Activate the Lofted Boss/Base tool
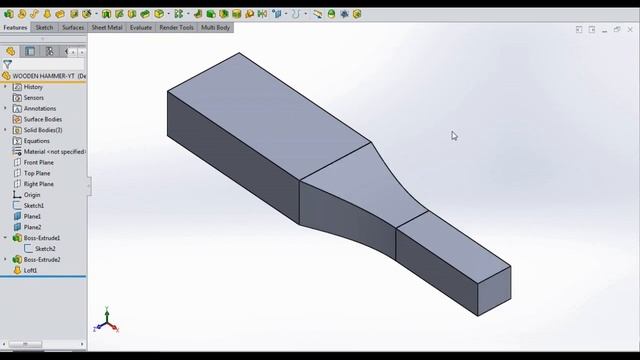 tap(47, 14)
